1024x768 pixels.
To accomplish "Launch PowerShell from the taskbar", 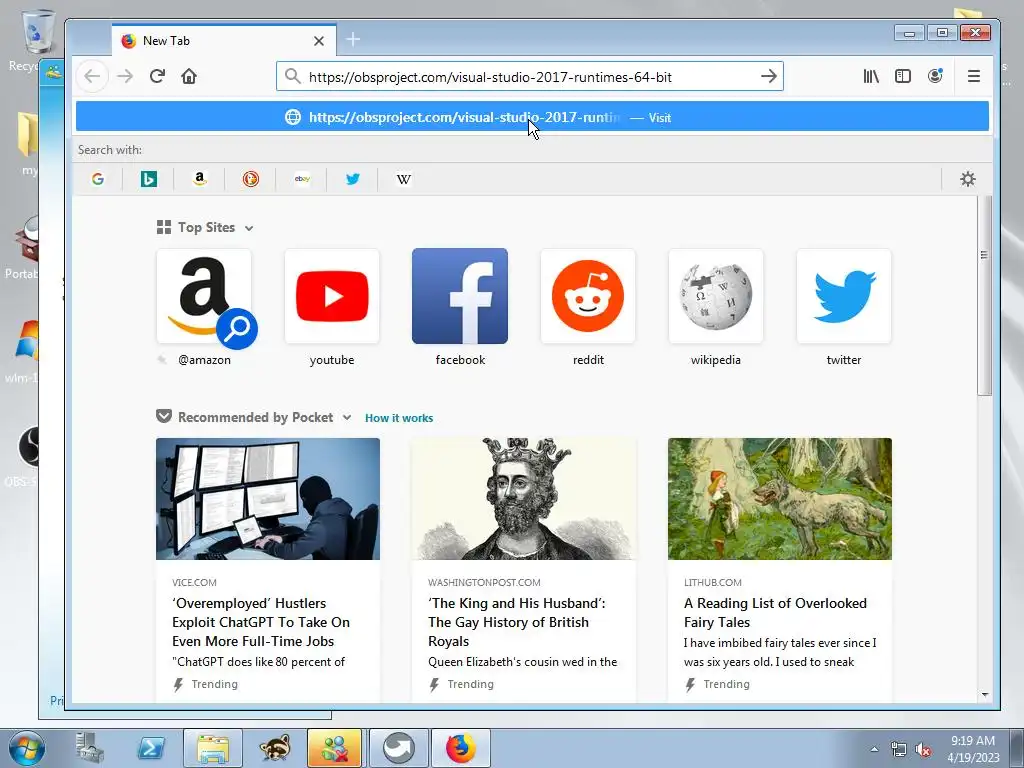I will (150, 748).
